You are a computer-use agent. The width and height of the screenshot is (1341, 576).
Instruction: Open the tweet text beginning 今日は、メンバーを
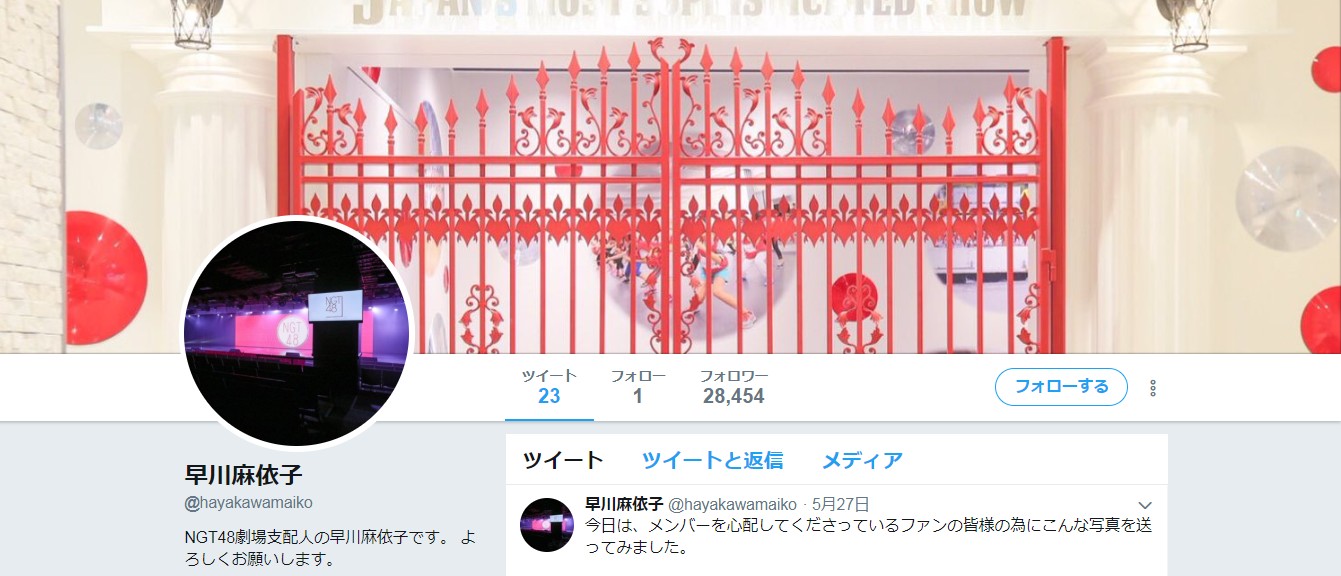pos(868,536)
